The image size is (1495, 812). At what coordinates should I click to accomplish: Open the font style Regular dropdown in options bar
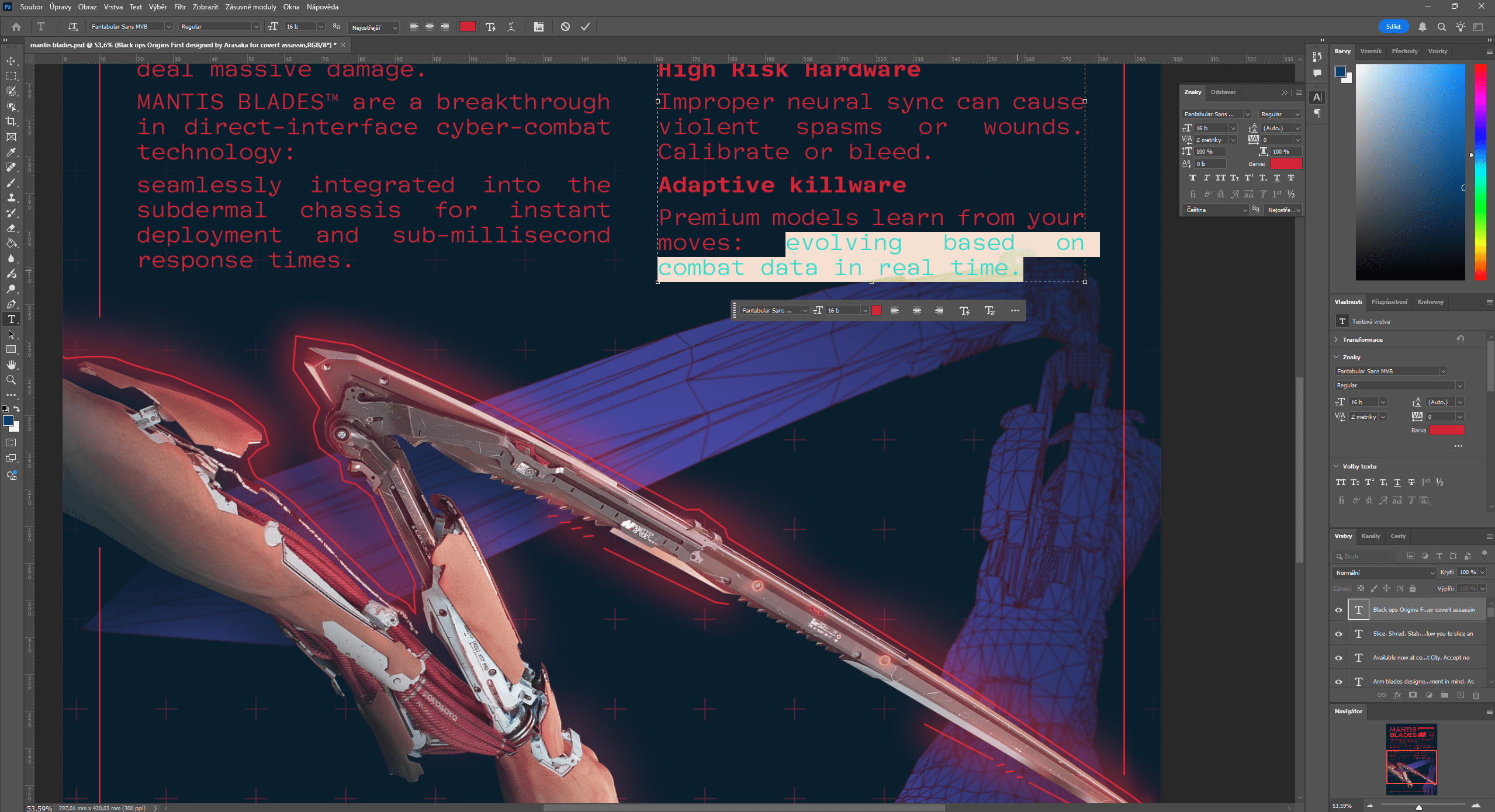coord(255,27)
